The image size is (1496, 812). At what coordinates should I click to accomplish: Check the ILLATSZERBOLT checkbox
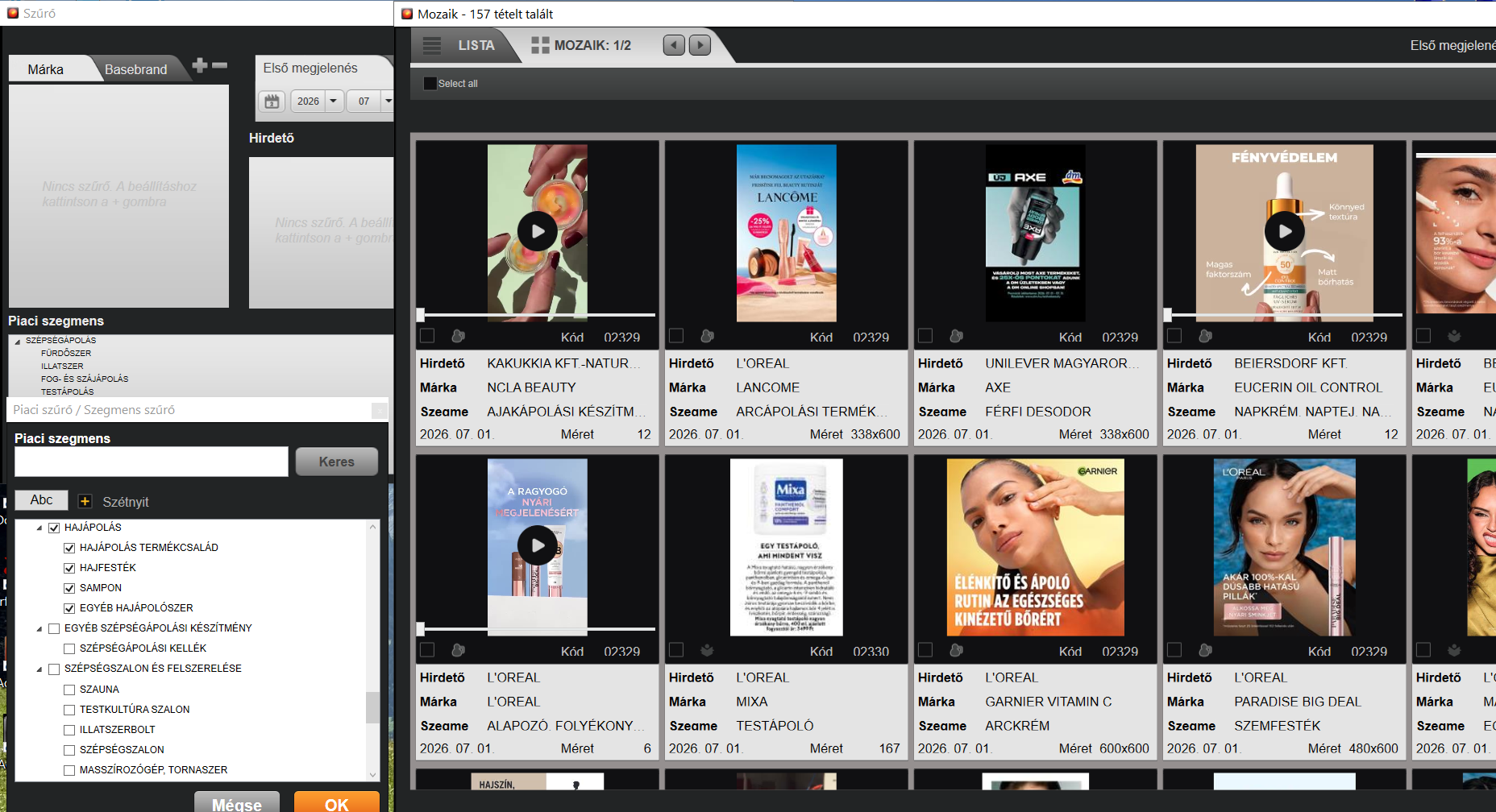pyautogui.click(x=69, y=730)
